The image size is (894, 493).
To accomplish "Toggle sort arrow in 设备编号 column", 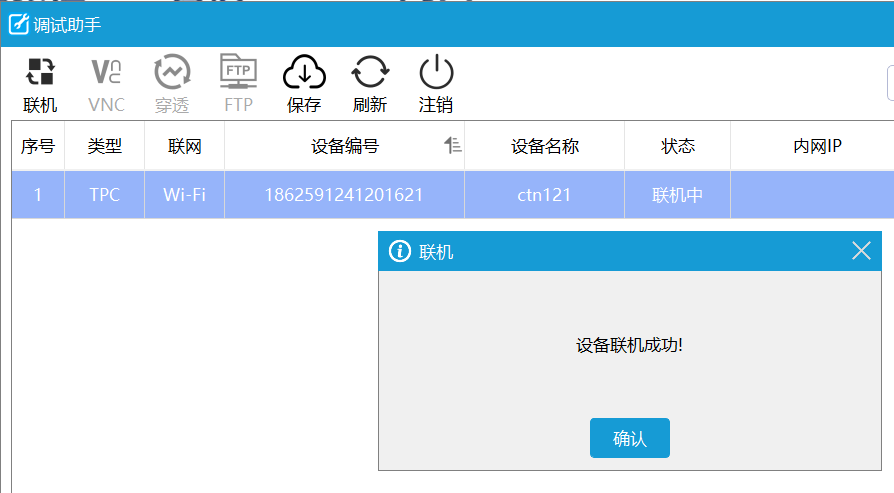I will [x=453, y=145].
